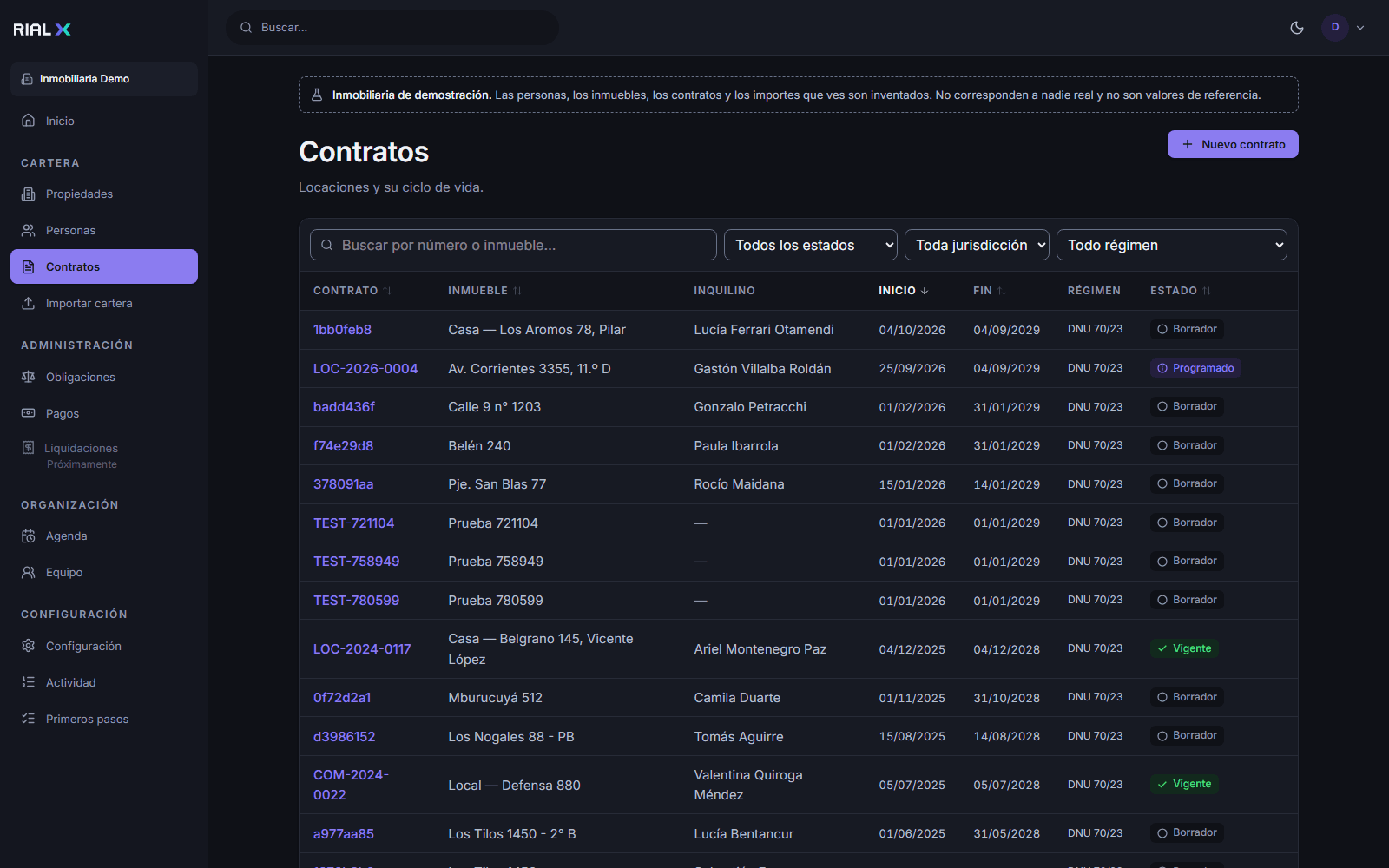Open Todo régimen dropdown
The image size is (1389, 868).
[x=1172, y=245]
